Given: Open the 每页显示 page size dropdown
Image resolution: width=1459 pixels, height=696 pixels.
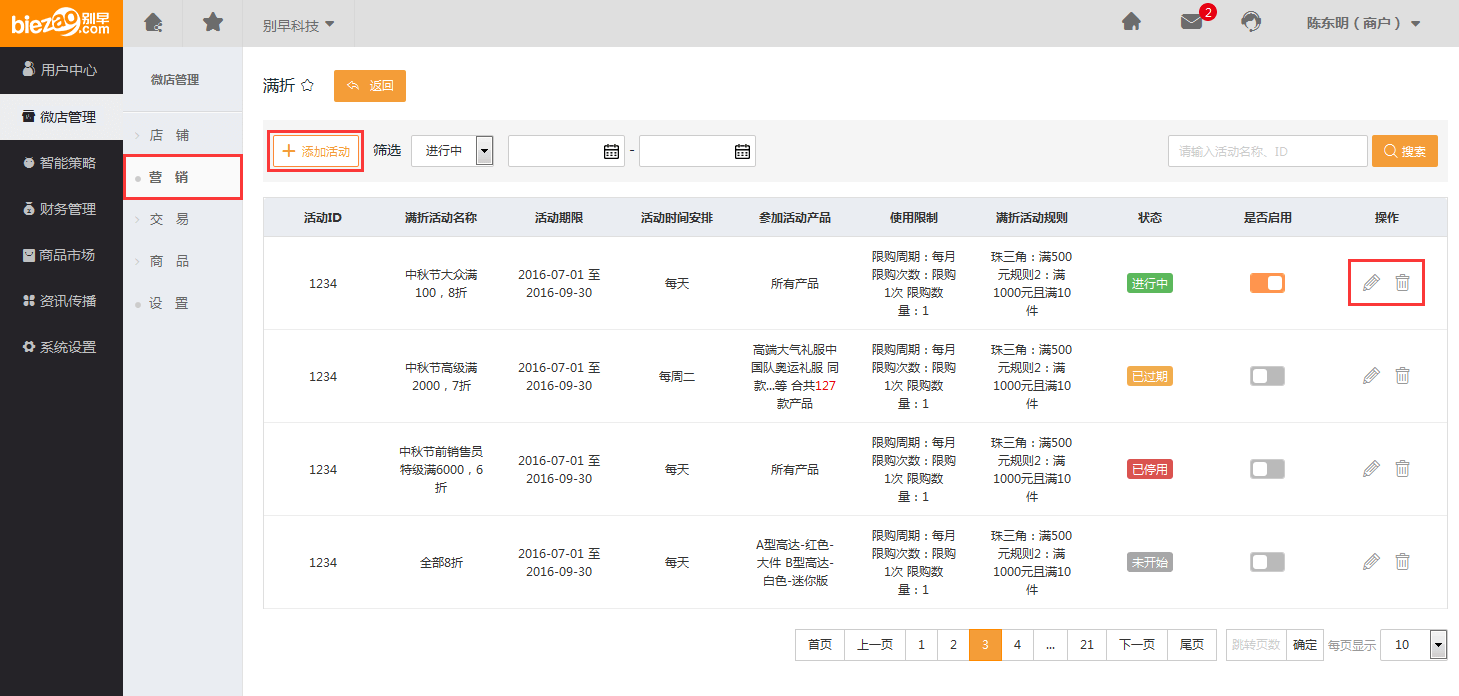Looking at the screenshot, I should 1413,645.
